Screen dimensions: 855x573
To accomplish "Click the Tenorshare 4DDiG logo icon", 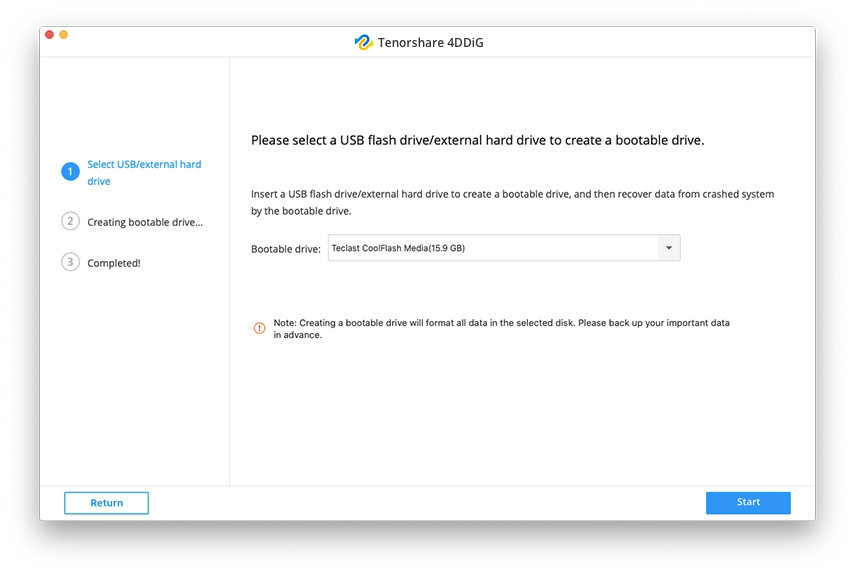I will 363,42.
